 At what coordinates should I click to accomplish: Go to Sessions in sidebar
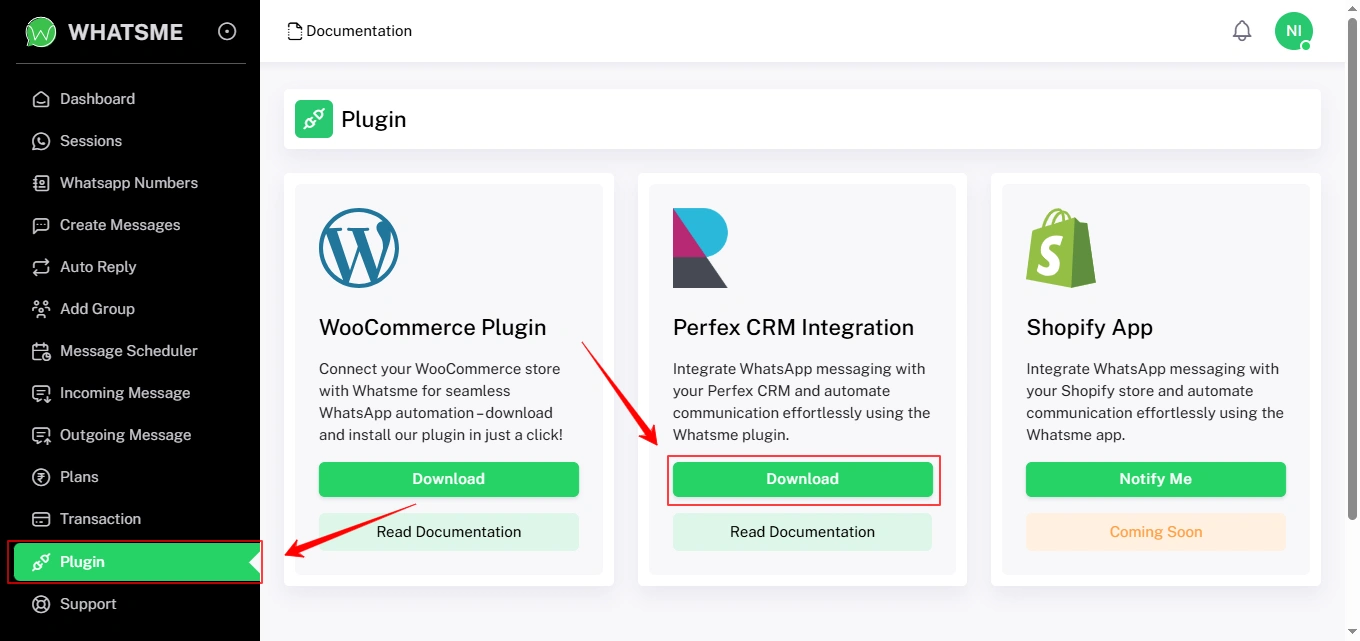pyautogui.click(x=90, y=141)
